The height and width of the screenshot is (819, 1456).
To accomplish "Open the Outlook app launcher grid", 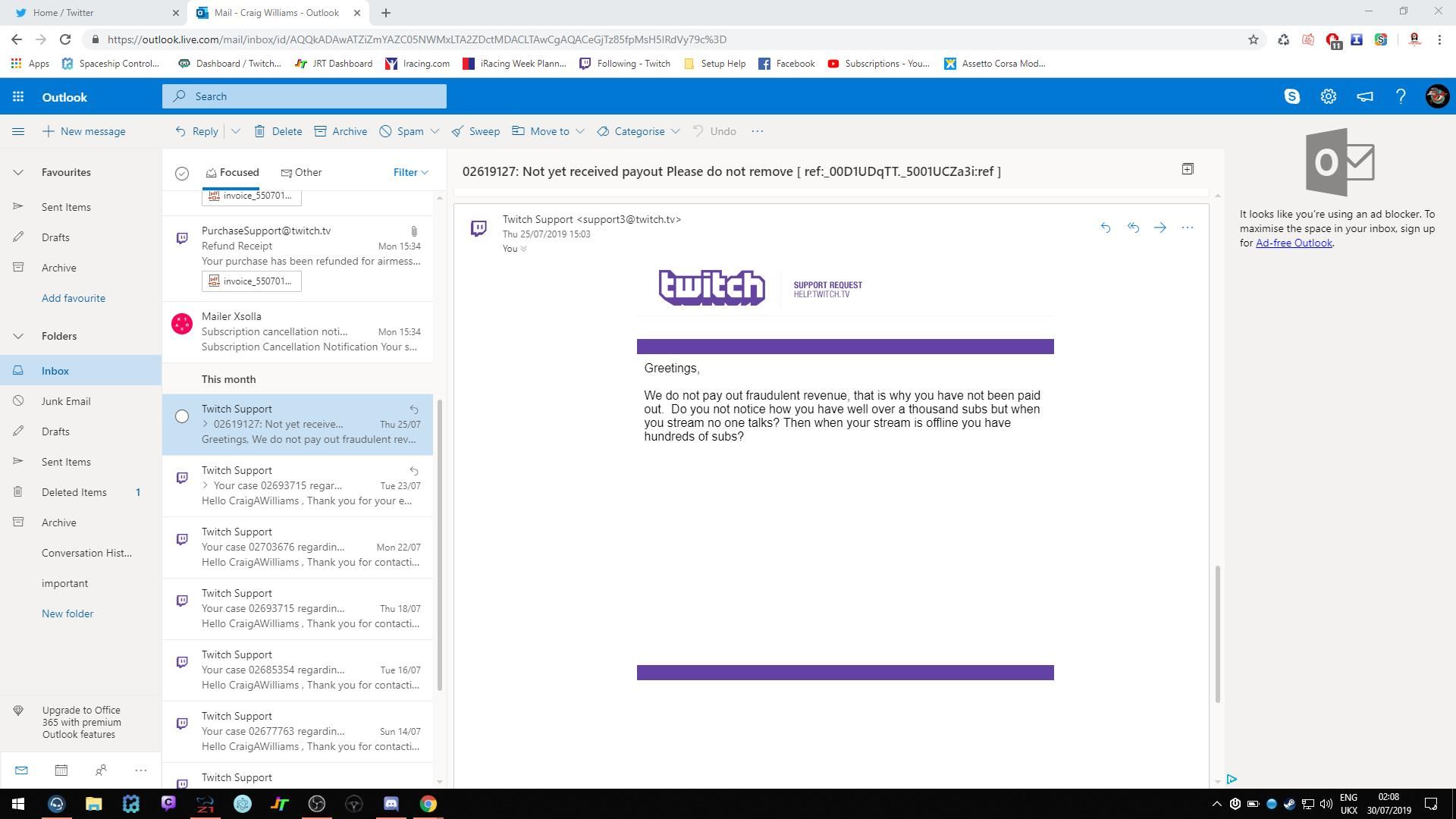I will [18, 97].
